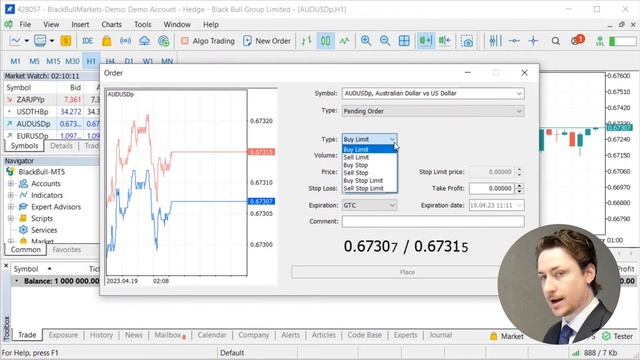Select the M30 timeframe
640x360 pixels.
tap(72, 61)
